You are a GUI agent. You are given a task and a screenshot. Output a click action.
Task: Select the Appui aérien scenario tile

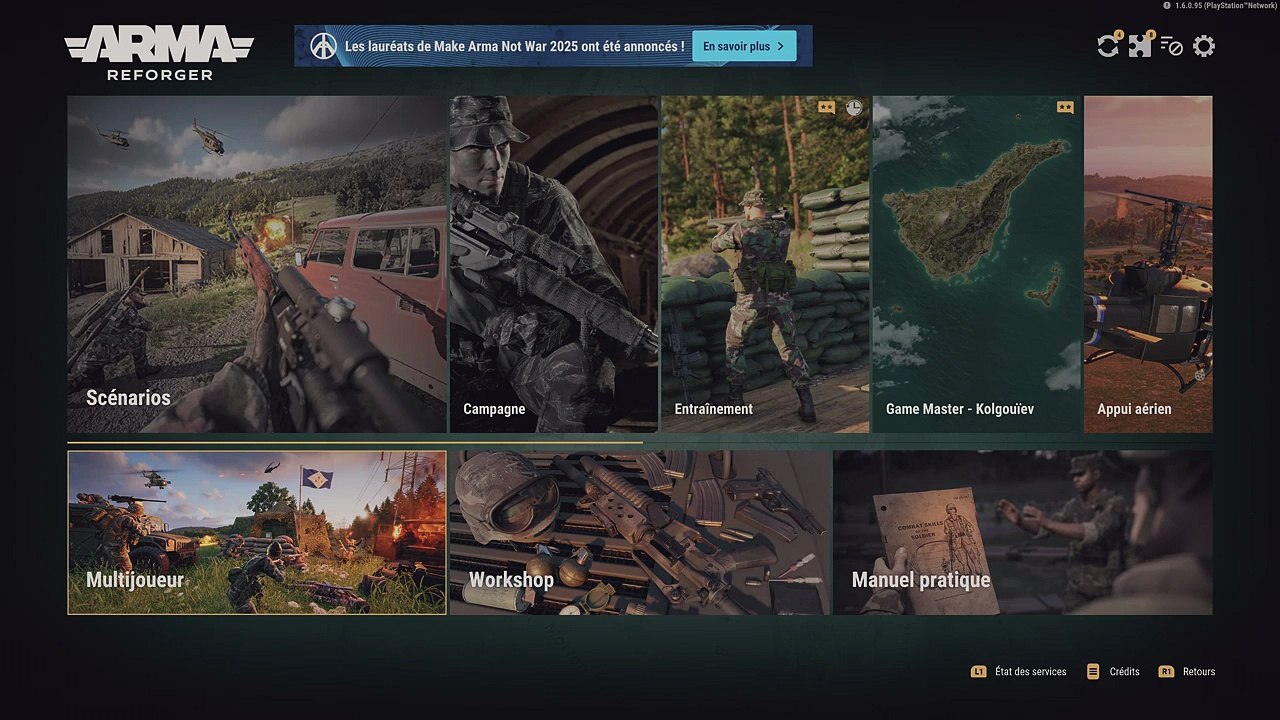tap(1148, 264)
